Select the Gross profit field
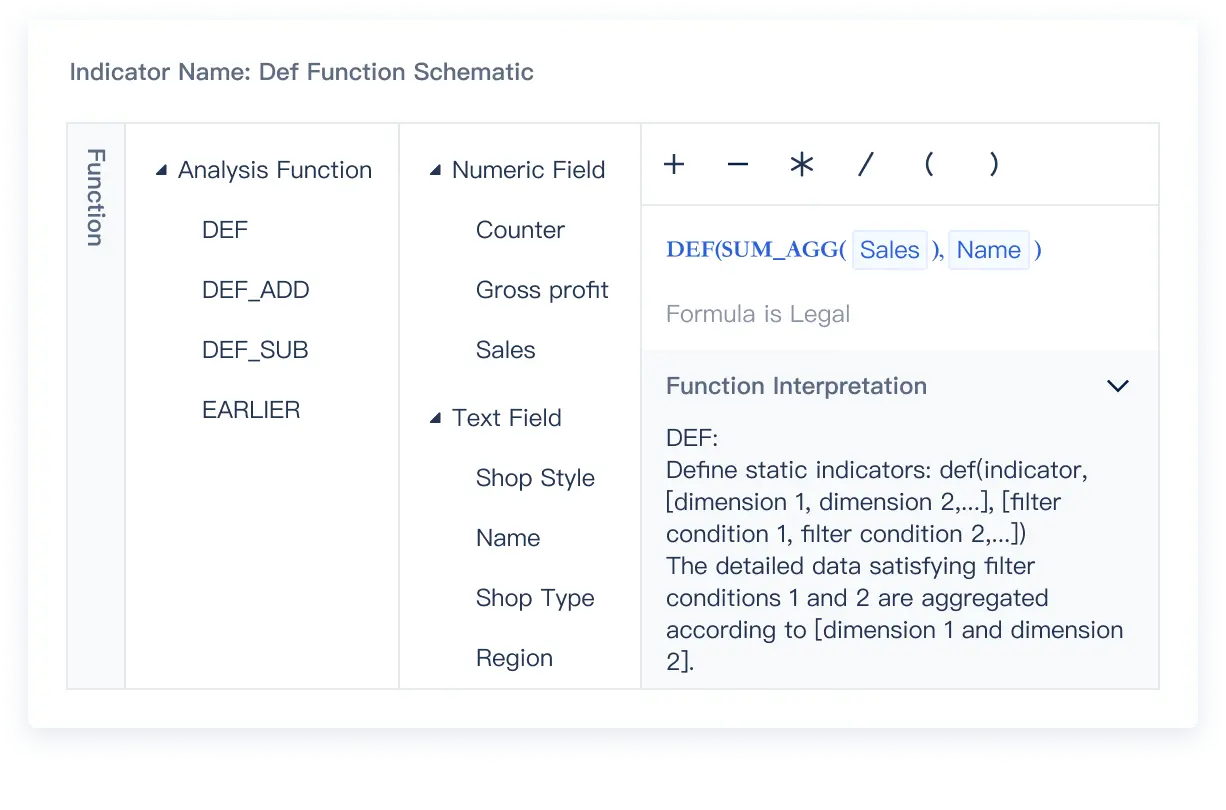The height and width of the screenshot is (810, 1226). [542, 290]
